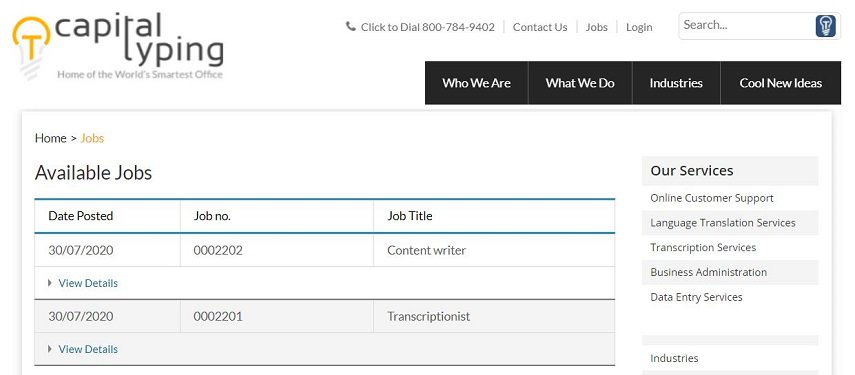Open the Who We Are menu
The width and height of the screenshot is (855, 375).
click(x=477, y=83)
